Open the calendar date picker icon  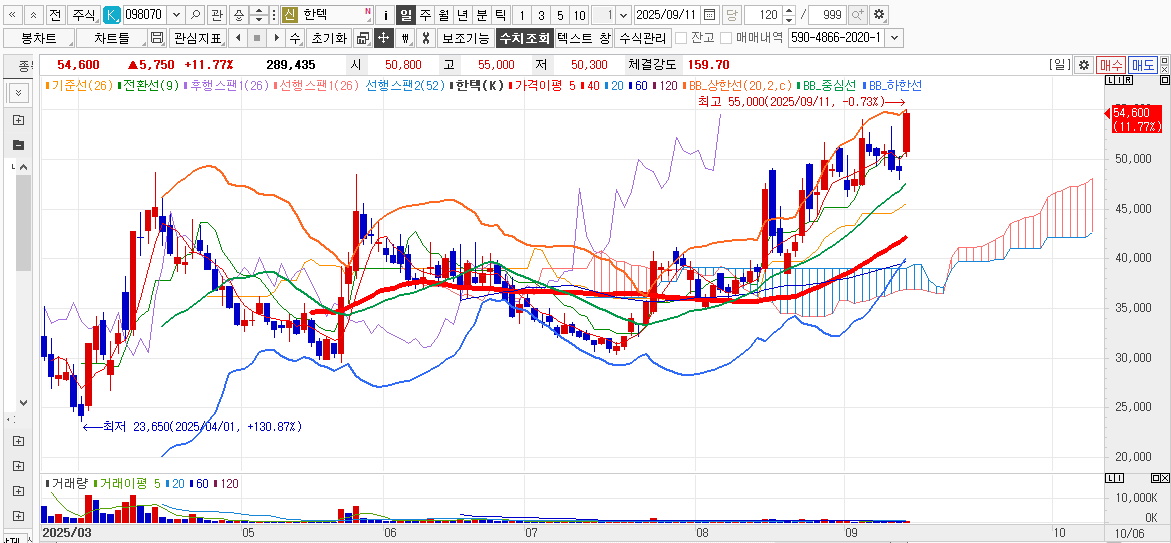(x=709, y=15)
